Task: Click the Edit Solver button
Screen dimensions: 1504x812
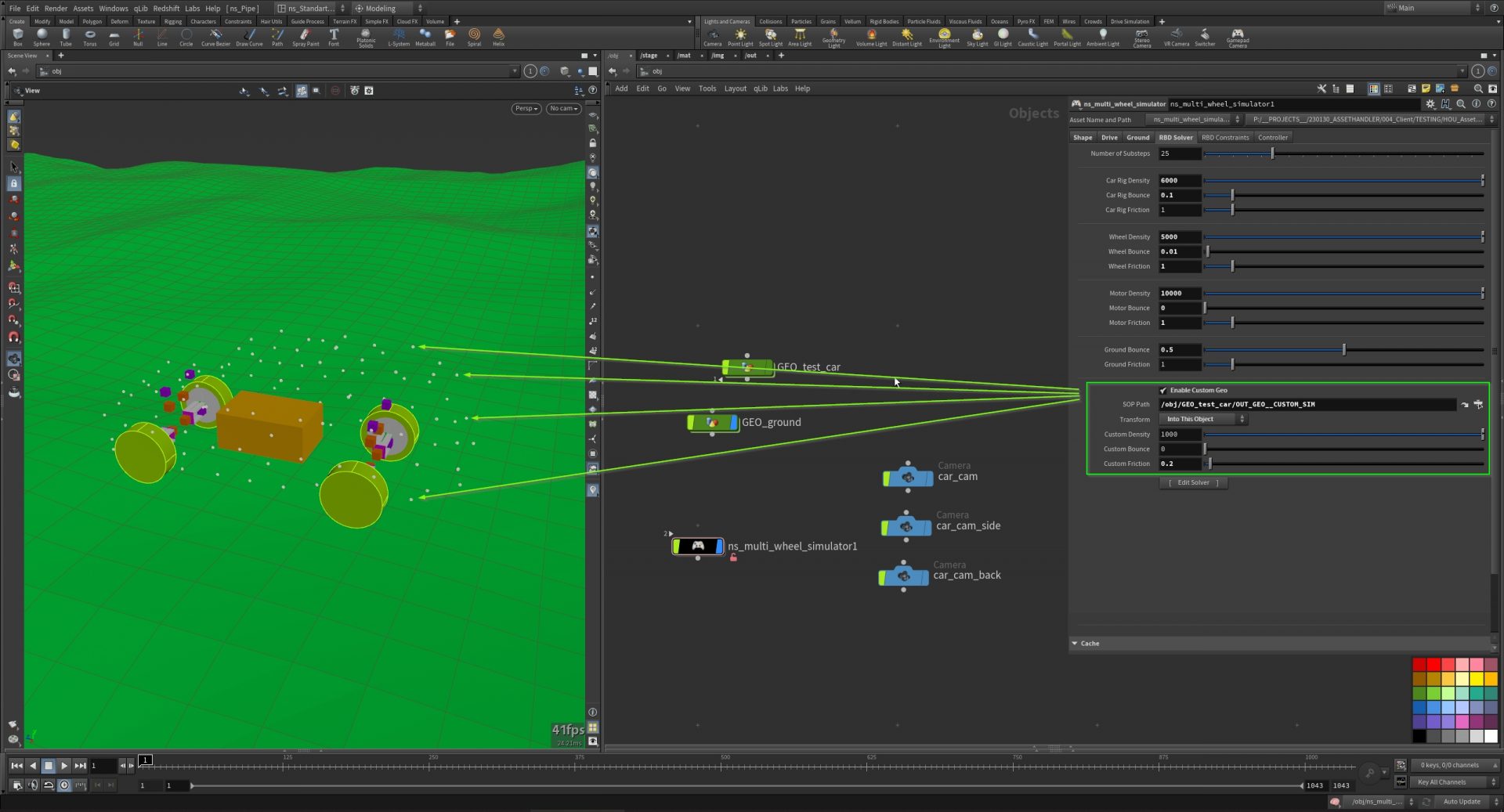Action: (x=1193, y=483)
